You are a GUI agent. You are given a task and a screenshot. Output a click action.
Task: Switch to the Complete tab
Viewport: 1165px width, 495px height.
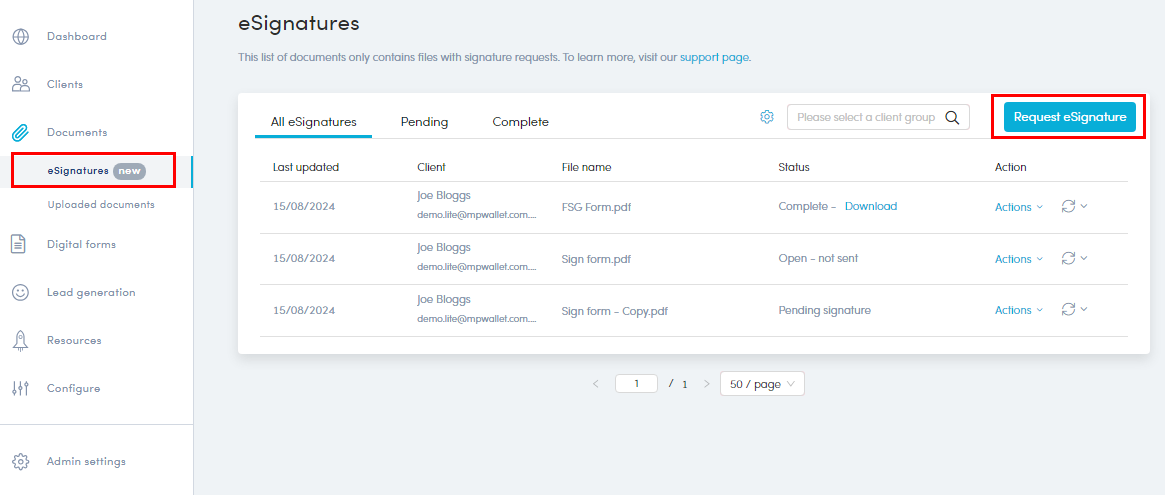(x=520, y=122)
